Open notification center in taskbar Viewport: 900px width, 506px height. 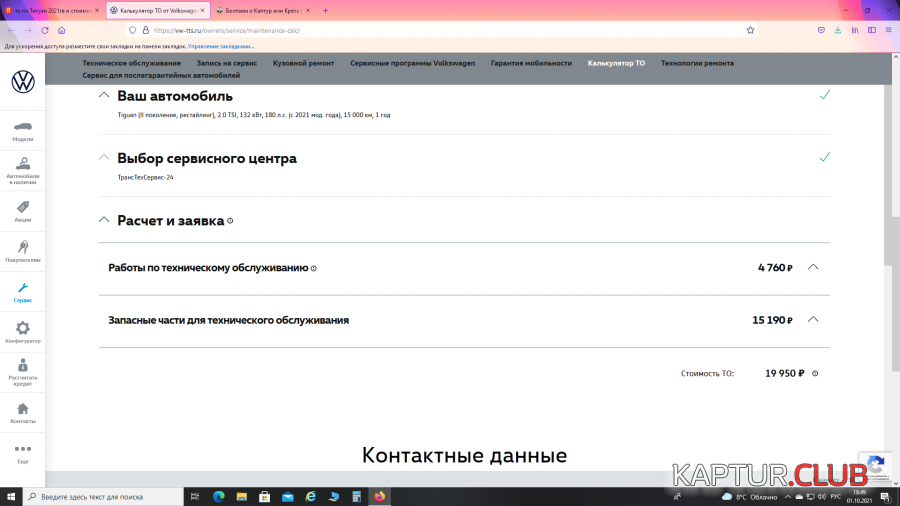click(886, 497)
